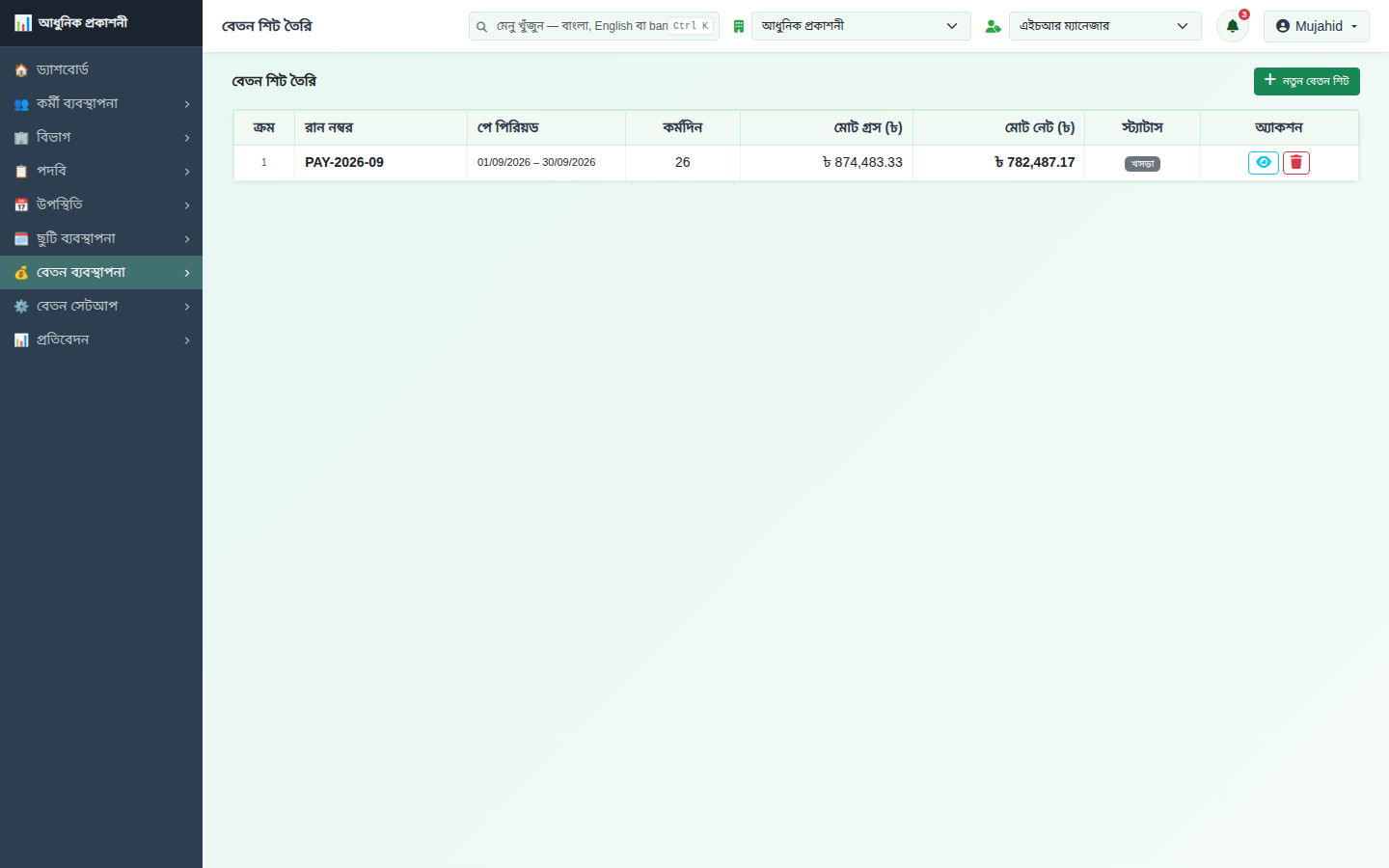Image resolution: width=1389 pixels, height=868 pixels.
Task: Click the নতুন বেতন শিট button
Action: click(x=1306, y=81)
